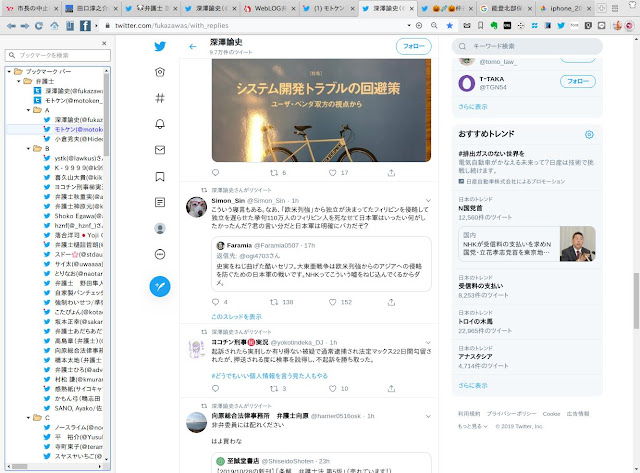Like the Simon_Sin tweet
Viewport: 640px width, 473px height.
[x=333, y=302]
